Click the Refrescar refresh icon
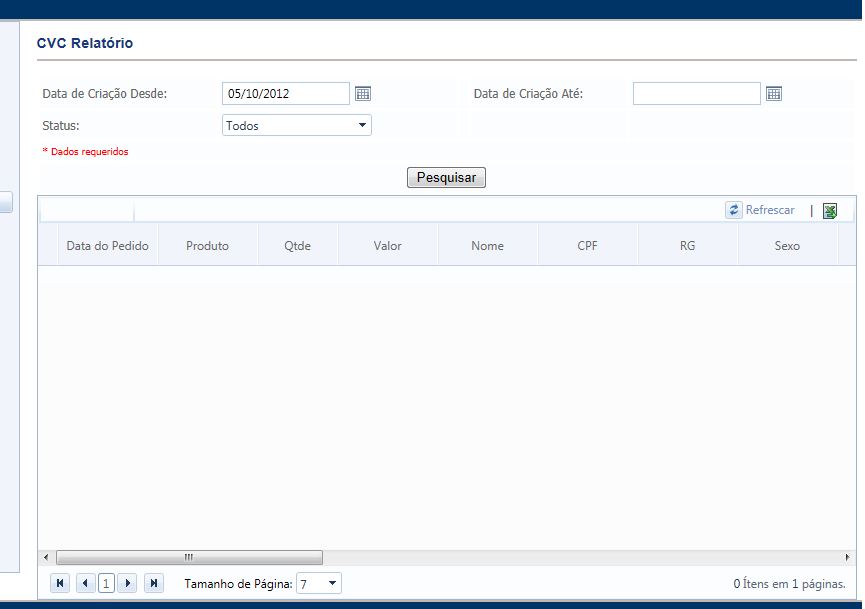Viewport: 865px width, 609px height. (x=733, y=210)
